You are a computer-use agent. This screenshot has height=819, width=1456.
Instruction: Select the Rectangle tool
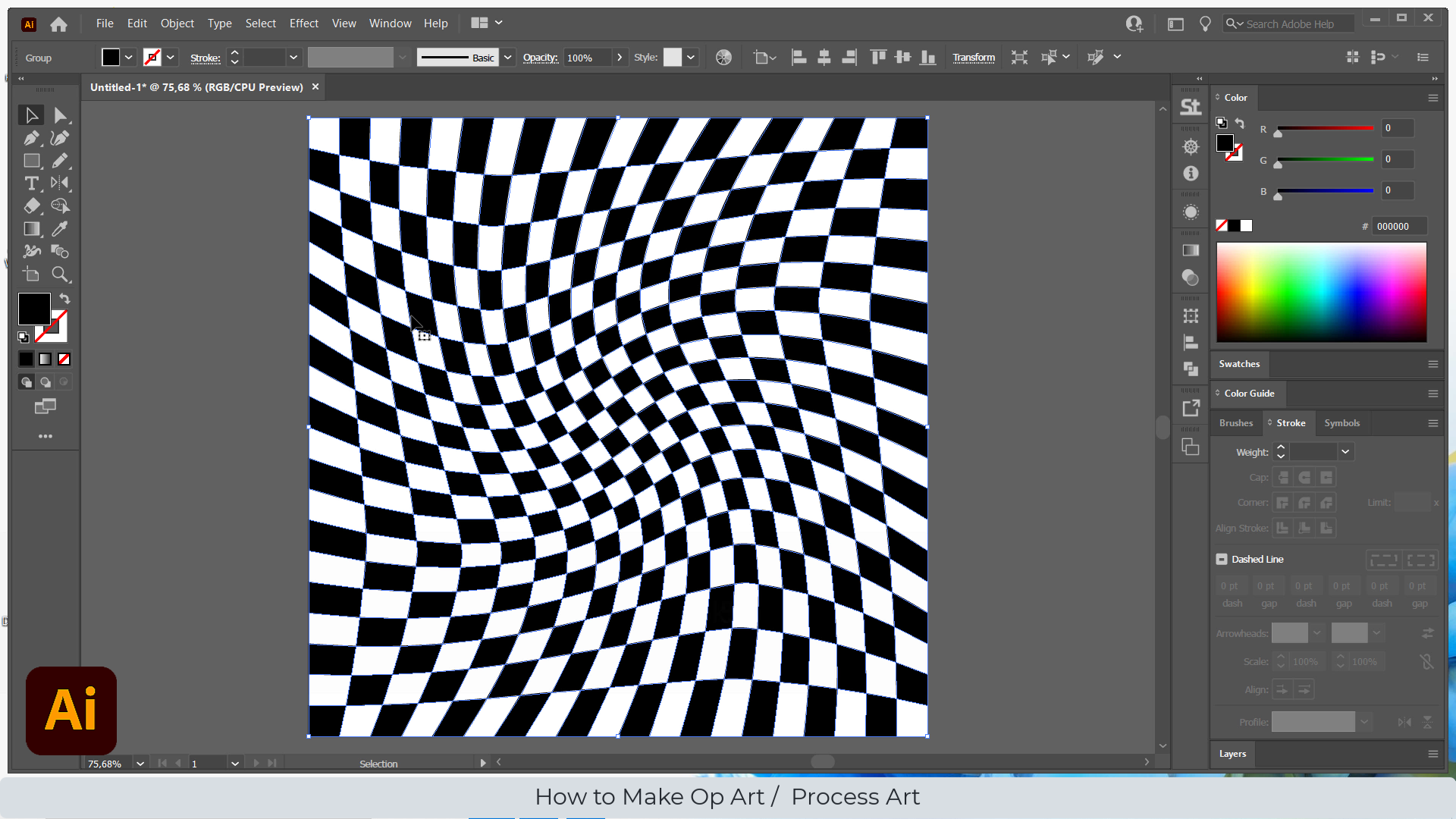(31, 161)
